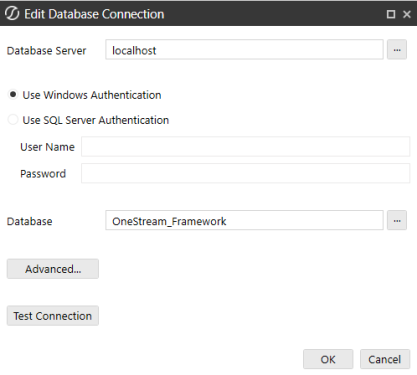Viewport: 417px width, 375px height.
Task: Click the Database Server label
Action: 46,51
